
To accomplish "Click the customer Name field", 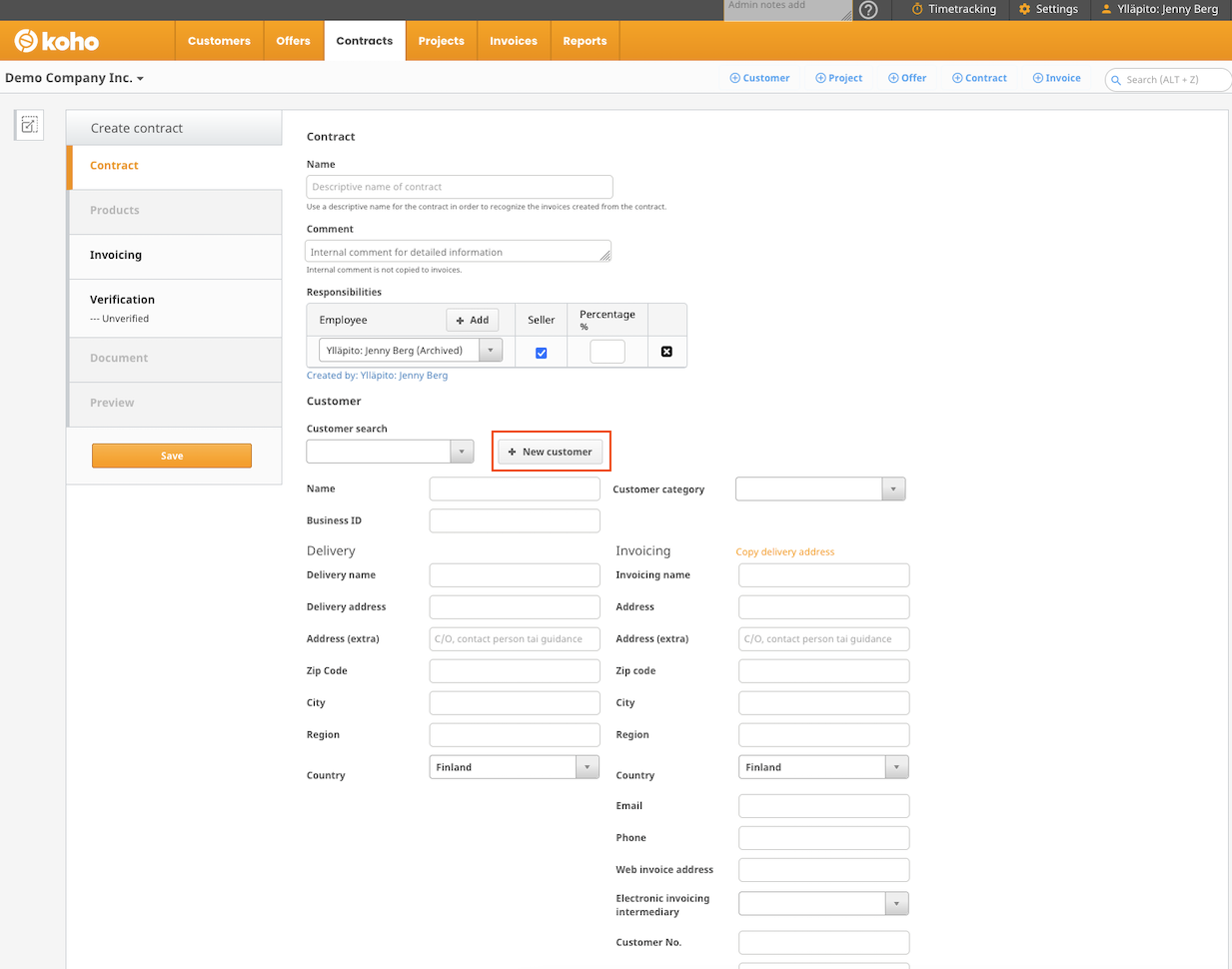I will 515,488.
